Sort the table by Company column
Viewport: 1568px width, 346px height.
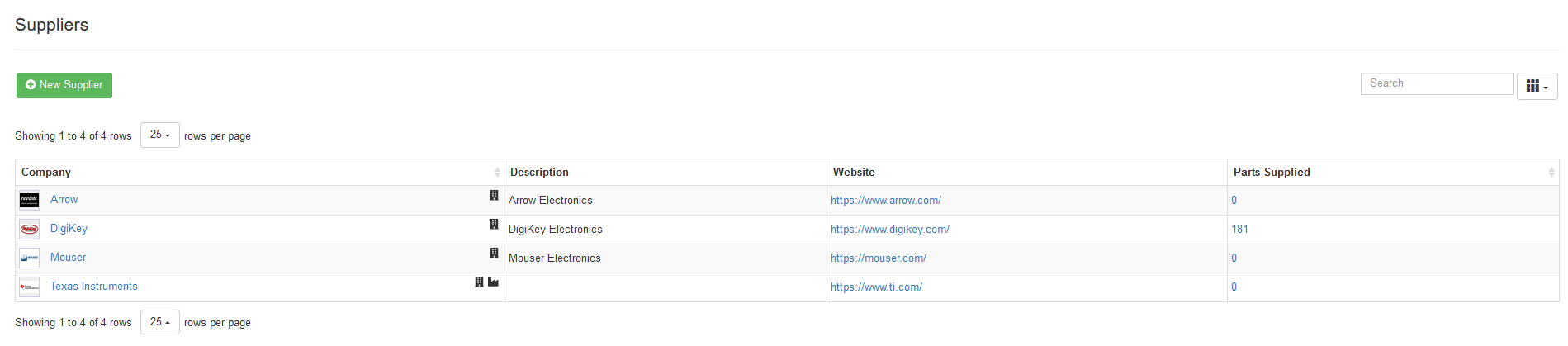point(46,173)
